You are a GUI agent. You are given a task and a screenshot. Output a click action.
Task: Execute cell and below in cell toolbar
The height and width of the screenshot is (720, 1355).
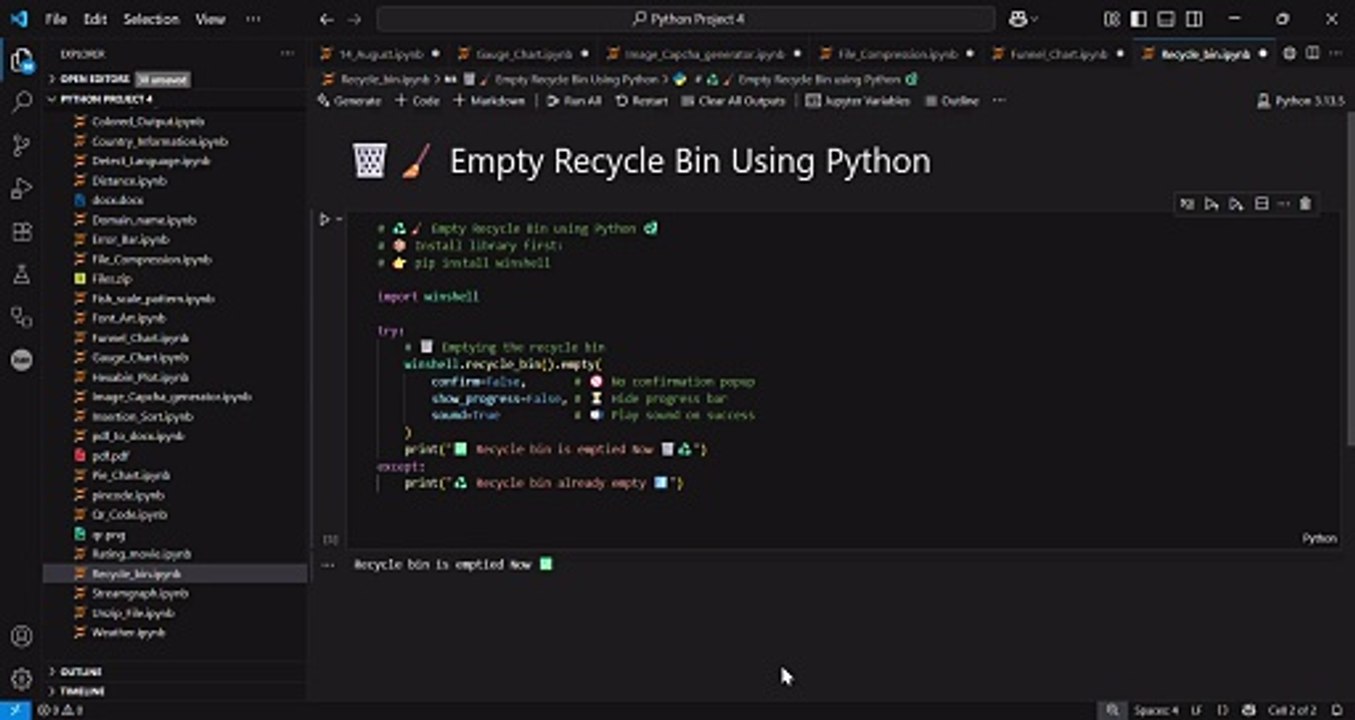point(1236,204)
